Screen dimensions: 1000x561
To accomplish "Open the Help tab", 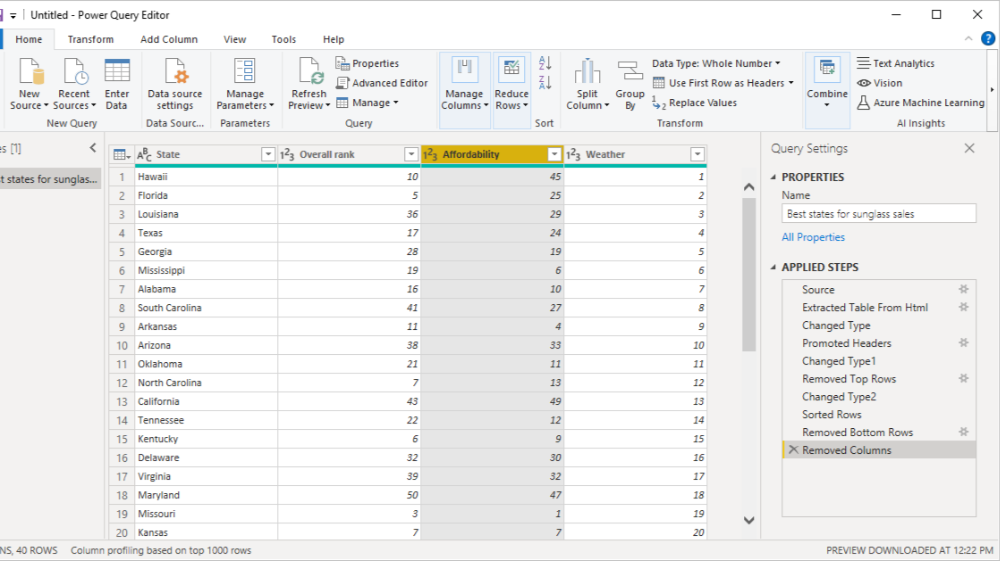I will point(333,40).
